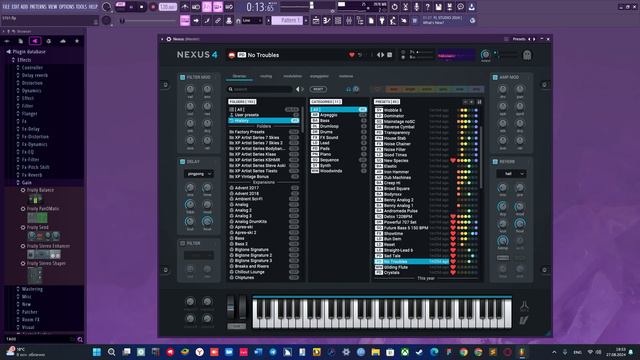Open the filter type dropdown in FILTER section
This screenshot has width=640, height=360.
[x=198, y=256]
